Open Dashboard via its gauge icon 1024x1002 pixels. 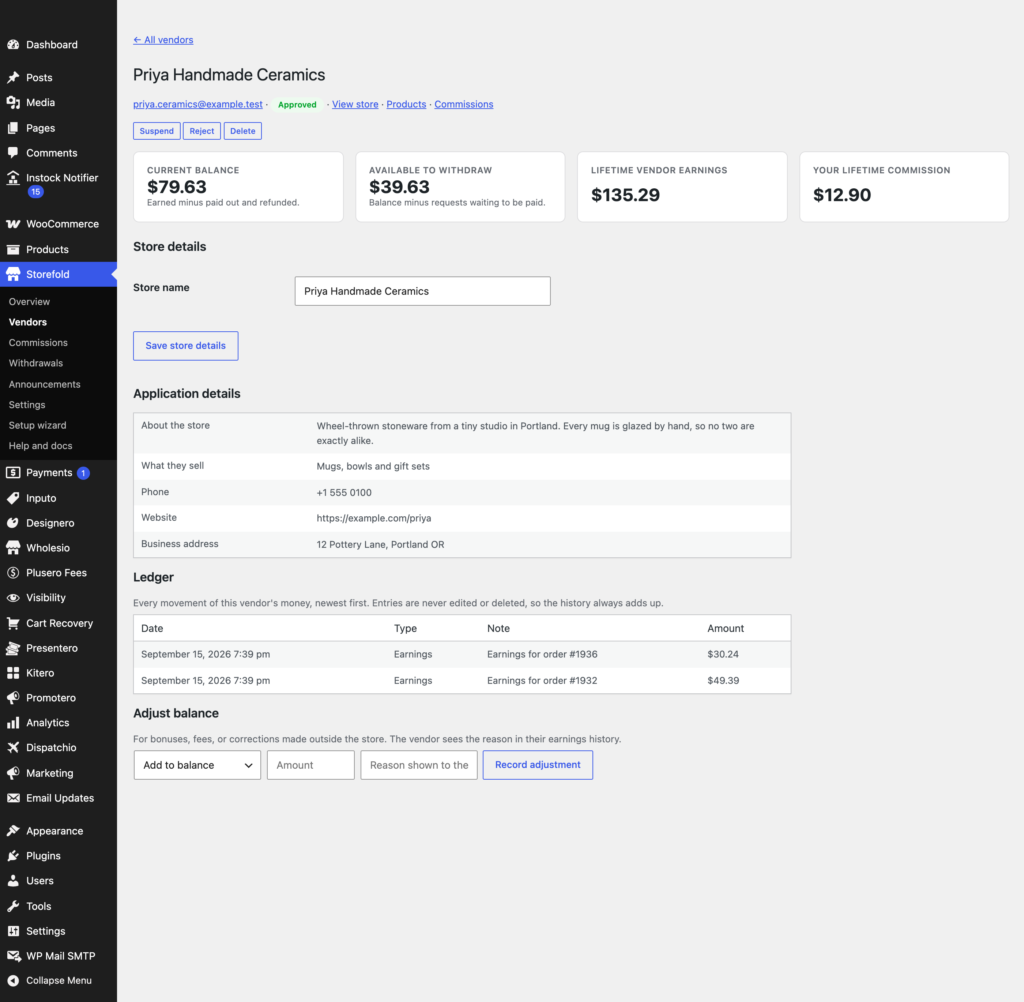tap(13, 44)
